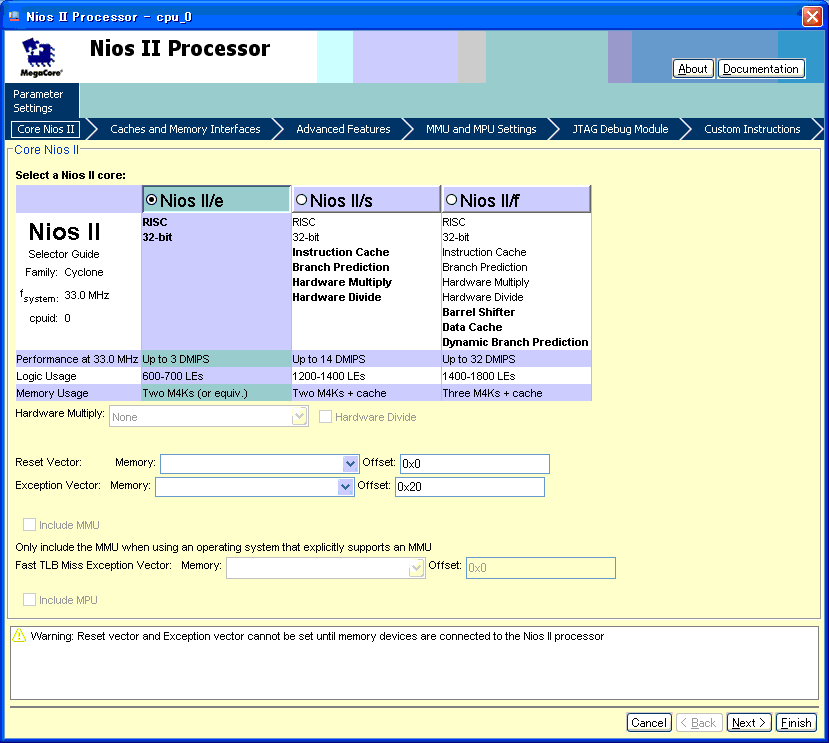Click the 'Dynamic Branch Prediction' feature text

coord(515,342)
